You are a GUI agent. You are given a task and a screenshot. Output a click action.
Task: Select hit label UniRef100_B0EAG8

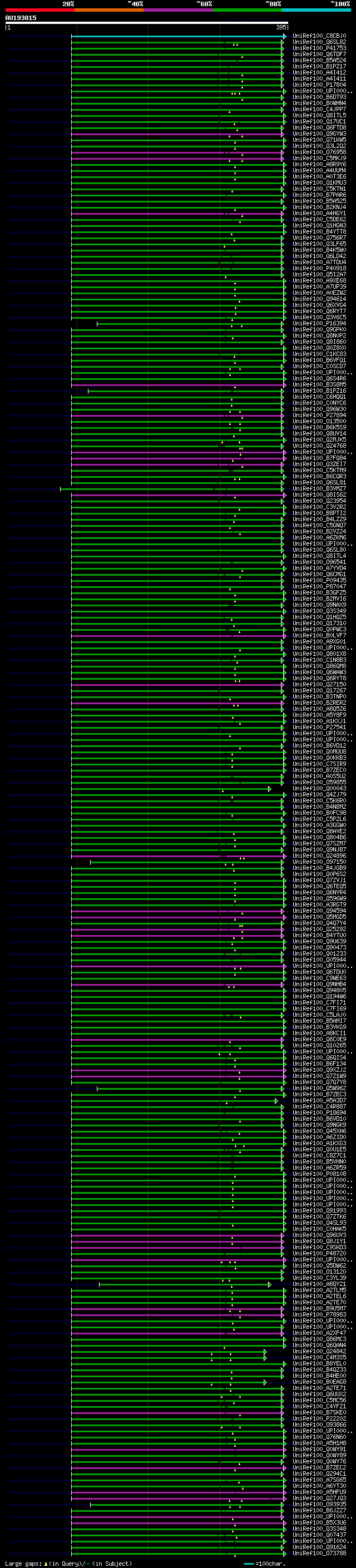pos(319,1382)
